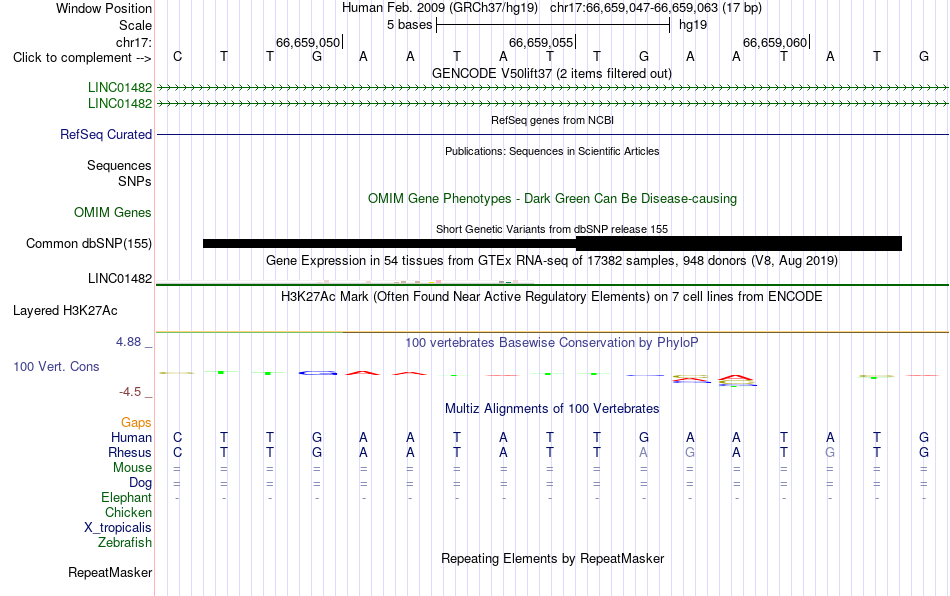
Task: Open the first LINC01482 GENCODE transcript label
Action: tap(120, 88)
